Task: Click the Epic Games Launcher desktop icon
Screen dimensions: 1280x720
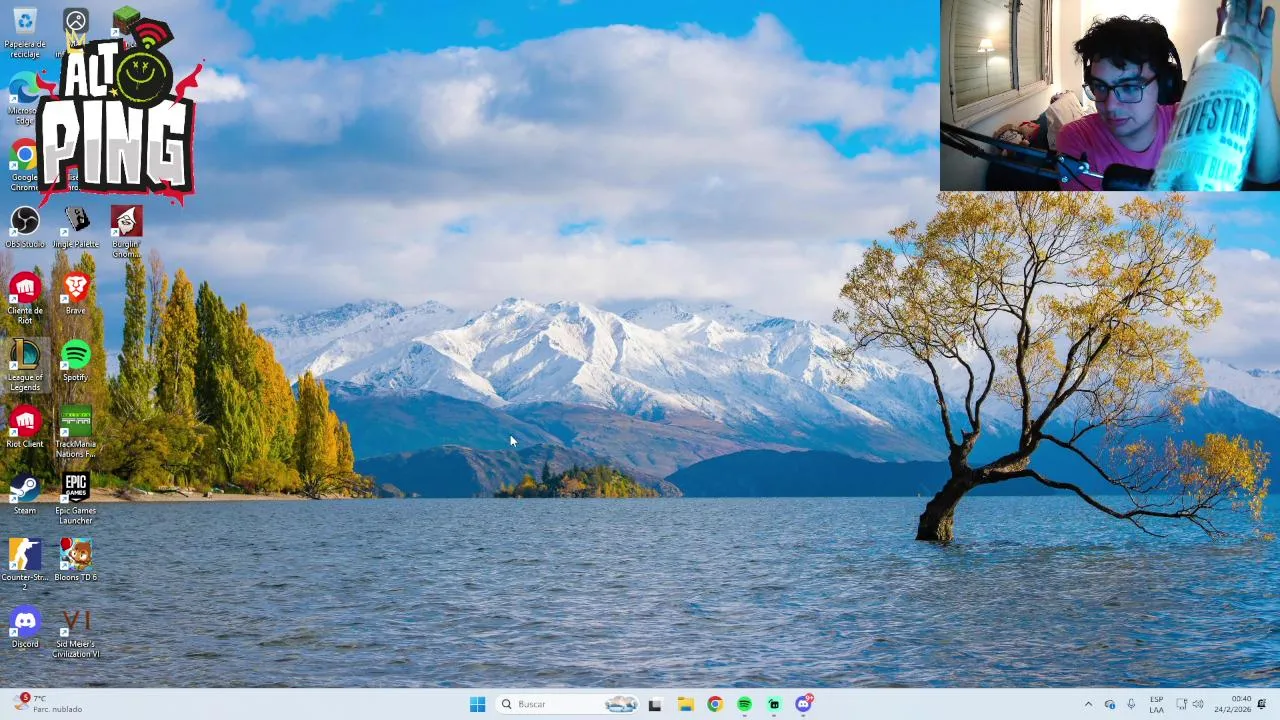Action: pyautogui.click(x=76, y=499)
